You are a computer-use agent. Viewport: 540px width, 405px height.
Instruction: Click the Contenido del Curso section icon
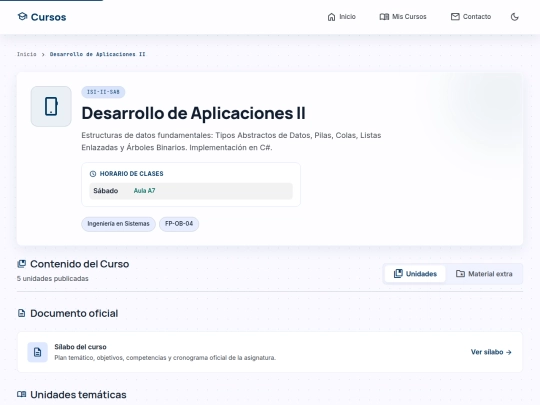click(x=21, y=264)
